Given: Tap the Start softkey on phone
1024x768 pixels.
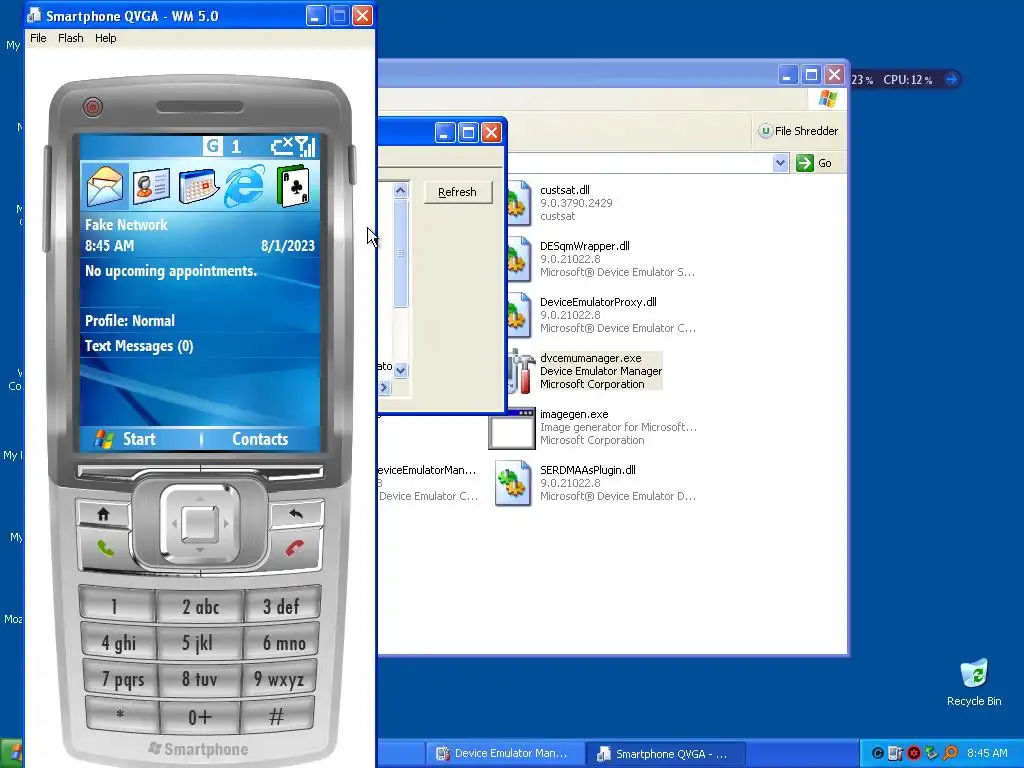Looking at the screenshot, I should [x=139, y=439].
